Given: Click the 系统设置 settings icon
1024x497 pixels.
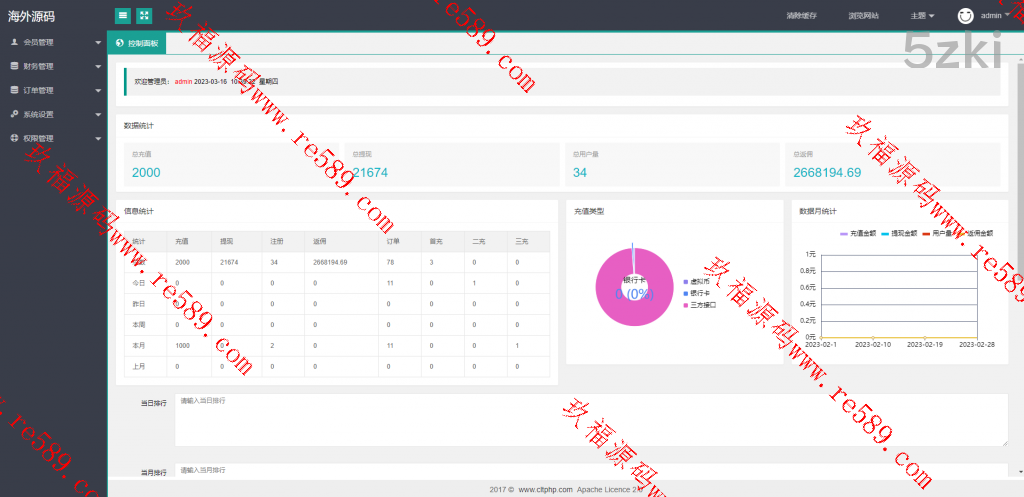Looking at the screenshot, I should (14, 114).
